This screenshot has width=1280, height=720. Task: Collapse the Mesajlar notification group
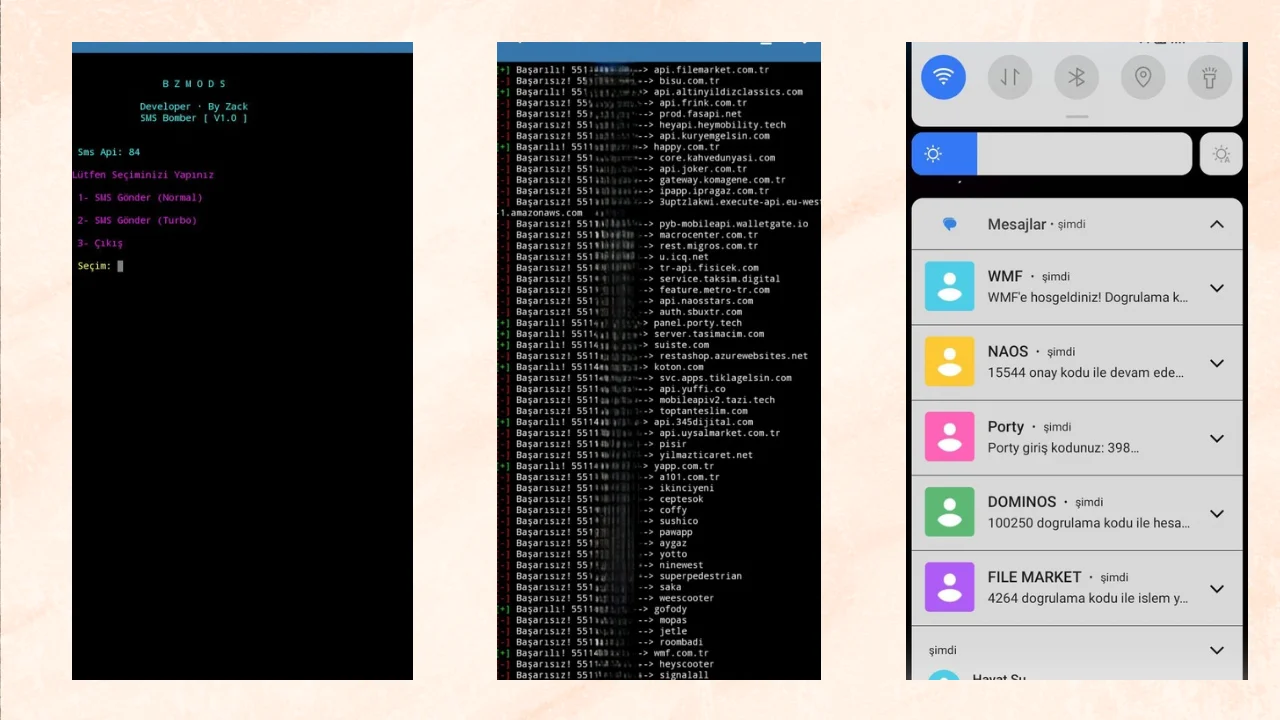(x=1217, y=224)
